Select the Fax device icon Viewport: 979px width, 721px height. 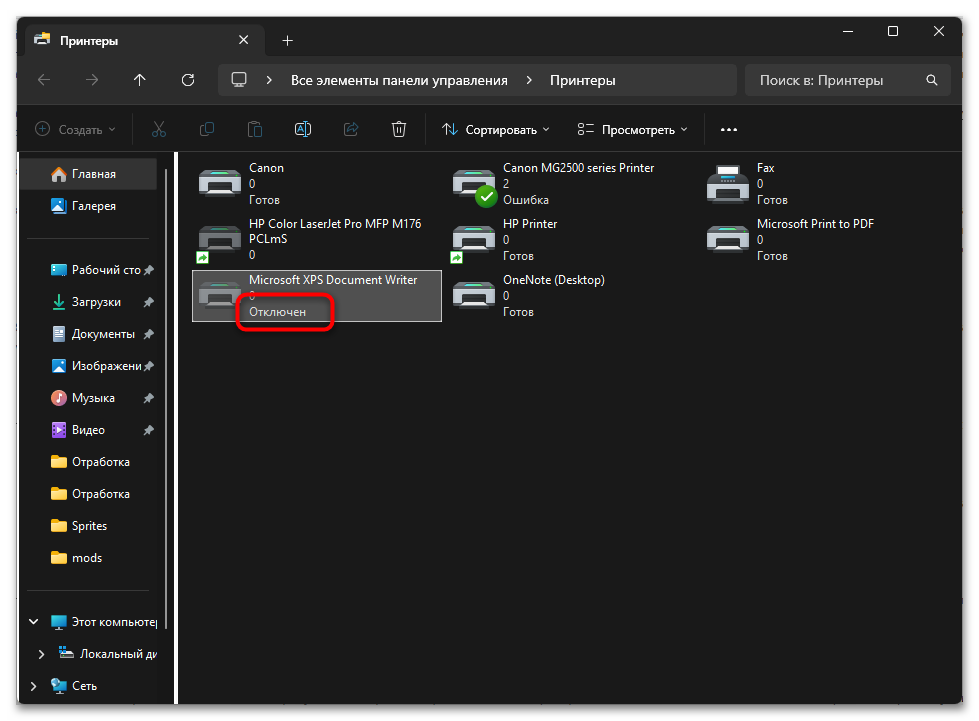coord(727,184)
